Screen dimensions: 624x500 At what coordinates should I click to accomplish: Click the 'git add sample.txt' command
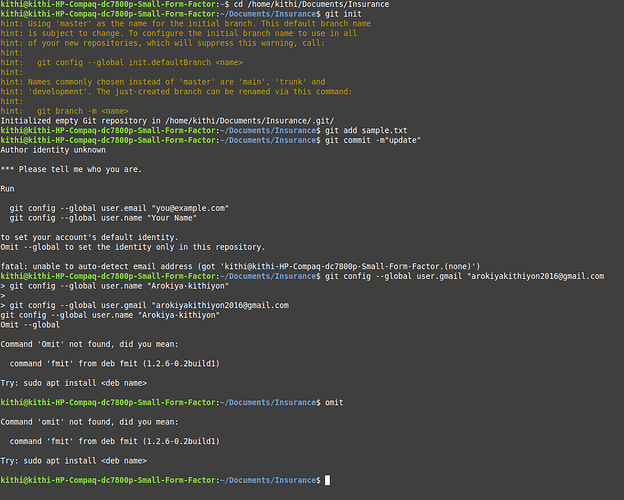click(366, 131)
